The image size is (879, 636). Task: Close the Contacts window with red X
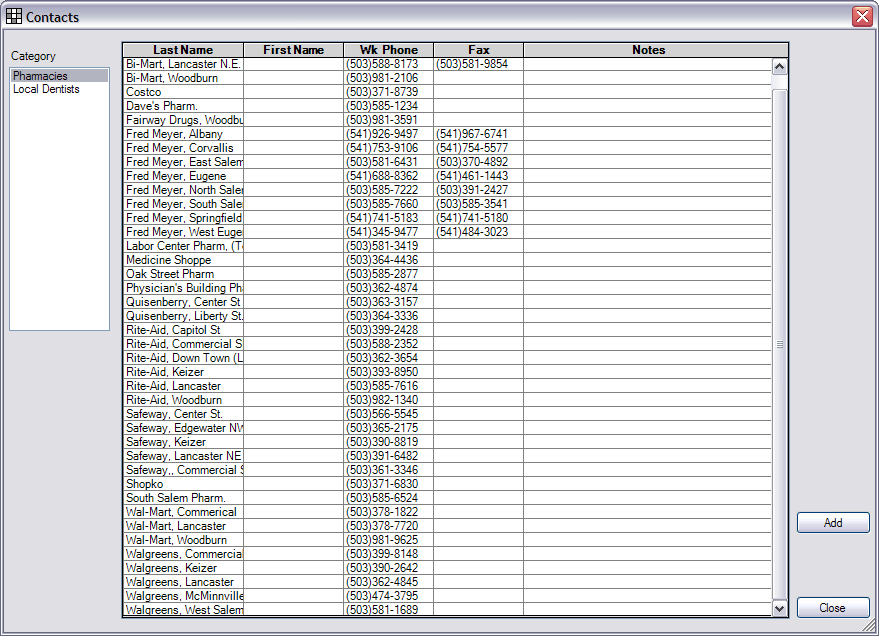[x=862, y=16]
